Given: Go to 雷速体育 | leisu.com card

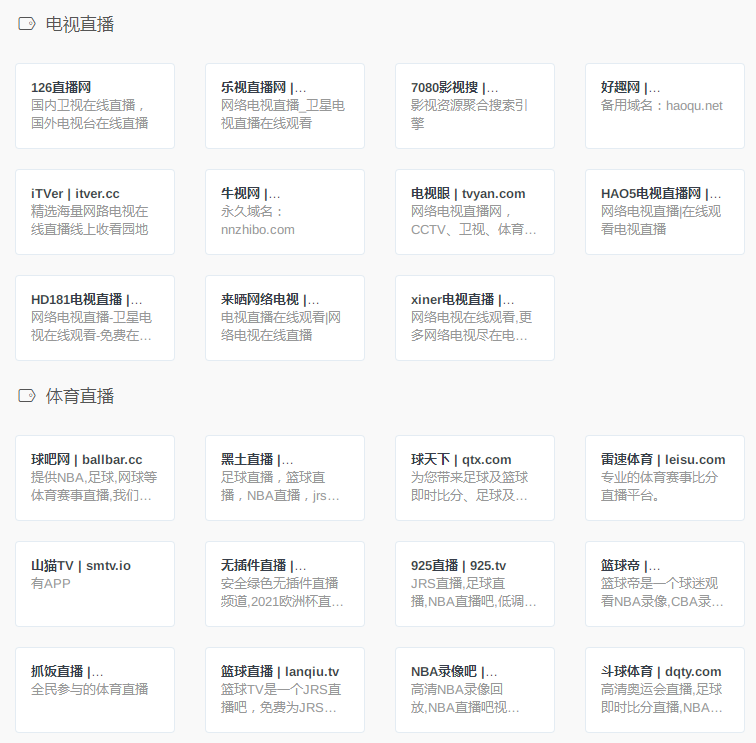Looking at the screenshot, I should point(665,478).
